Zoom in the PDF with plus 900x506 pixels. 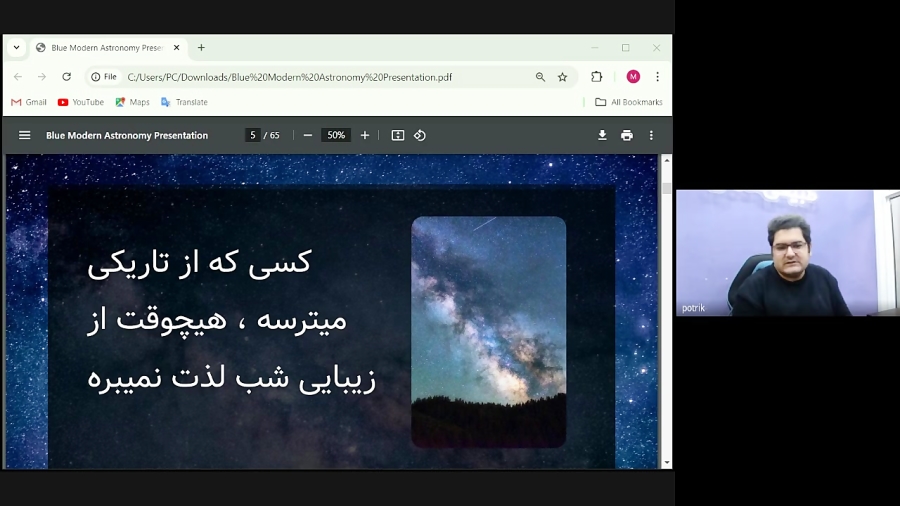[364, 135]
